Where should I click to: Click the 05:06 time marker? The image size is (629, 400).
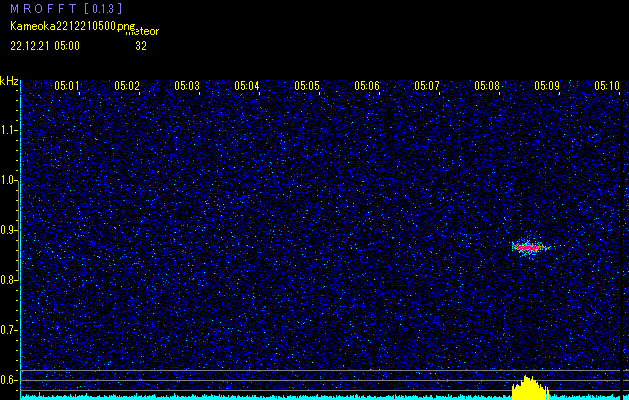(367, 85)
